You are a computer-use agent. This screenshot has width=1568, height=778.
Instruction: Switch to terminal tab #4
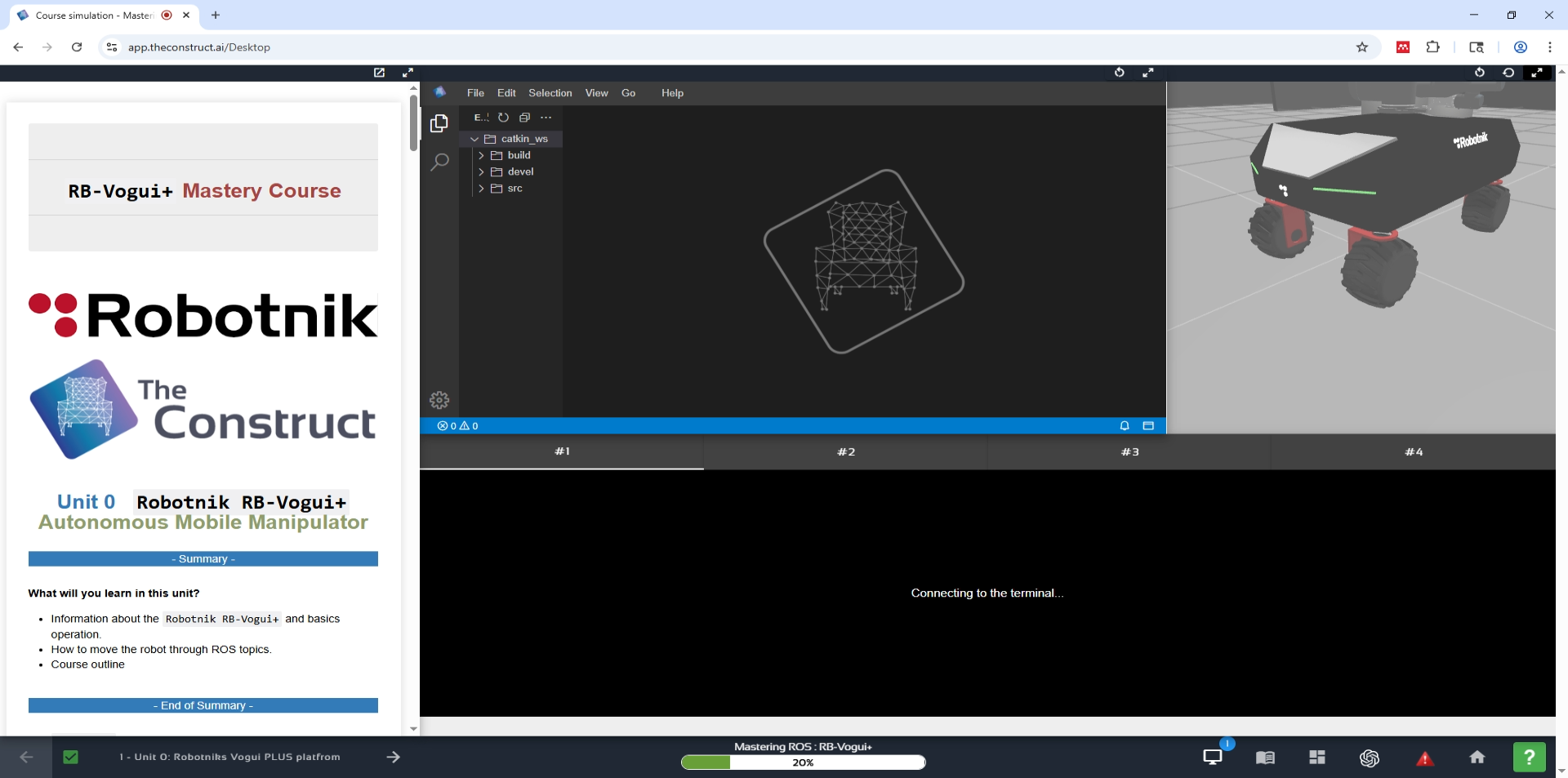tap(1414, 451)
